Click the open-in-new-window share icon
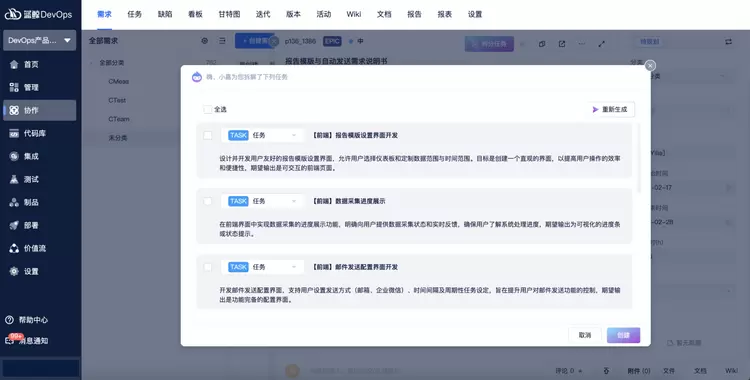The height and width of the screenshot is (380, 750). click(562, 44)
